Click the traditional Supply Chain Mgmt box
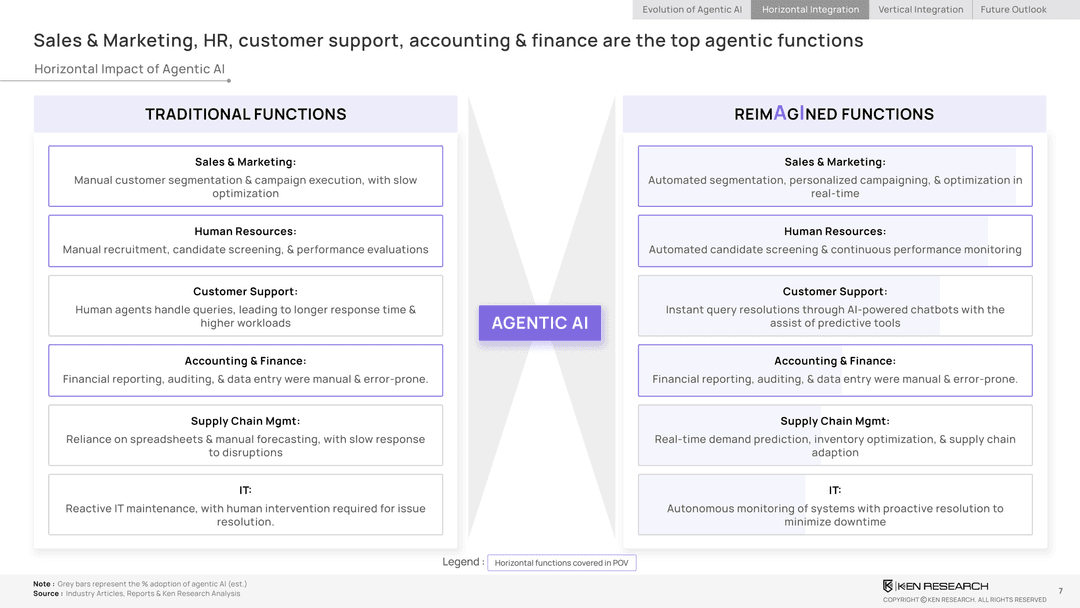 245,436
